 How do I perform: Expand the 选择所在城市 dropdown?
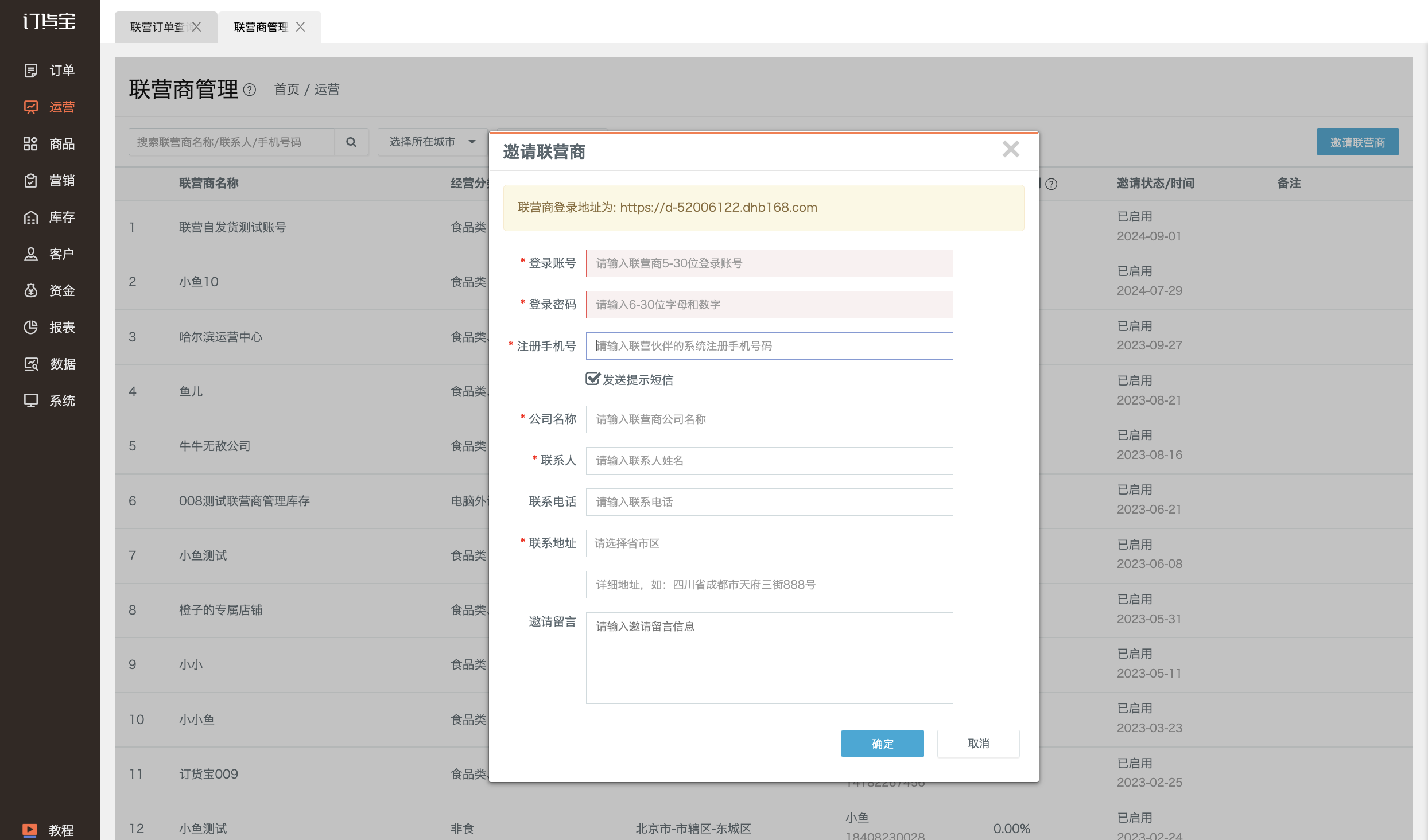[432, 142]
